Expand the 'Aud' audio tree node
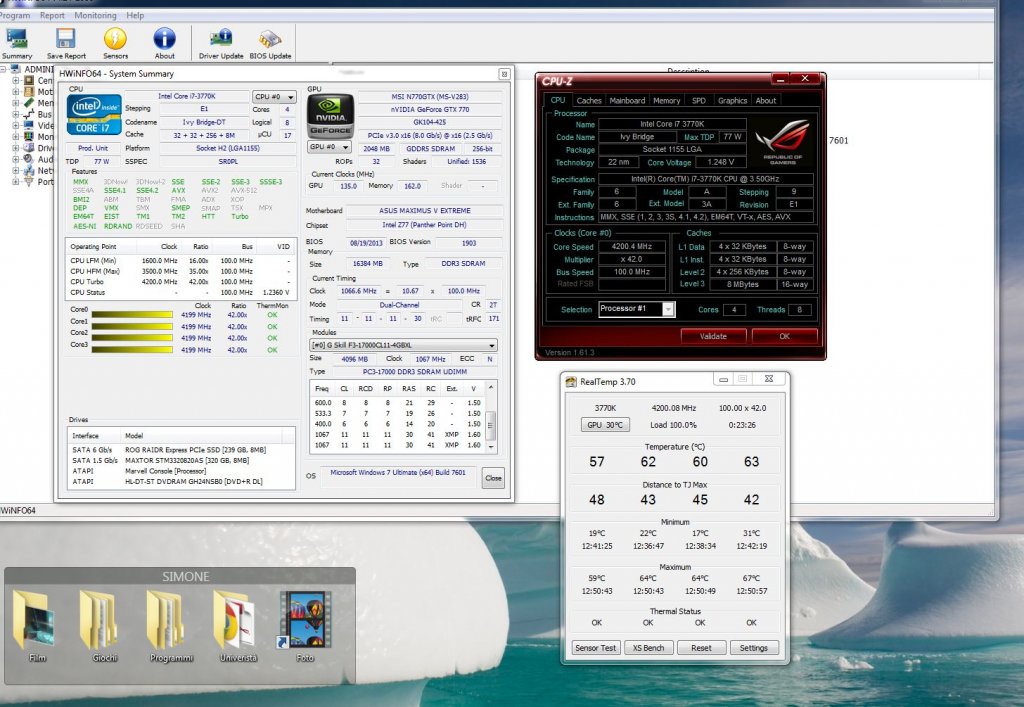 [x=16, y=159]
